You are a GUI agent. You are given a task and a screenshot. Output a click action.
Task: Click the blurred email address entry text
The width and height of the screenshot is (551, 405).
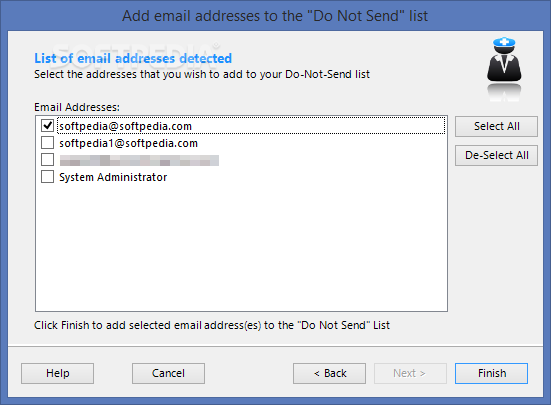pos(139,160)
